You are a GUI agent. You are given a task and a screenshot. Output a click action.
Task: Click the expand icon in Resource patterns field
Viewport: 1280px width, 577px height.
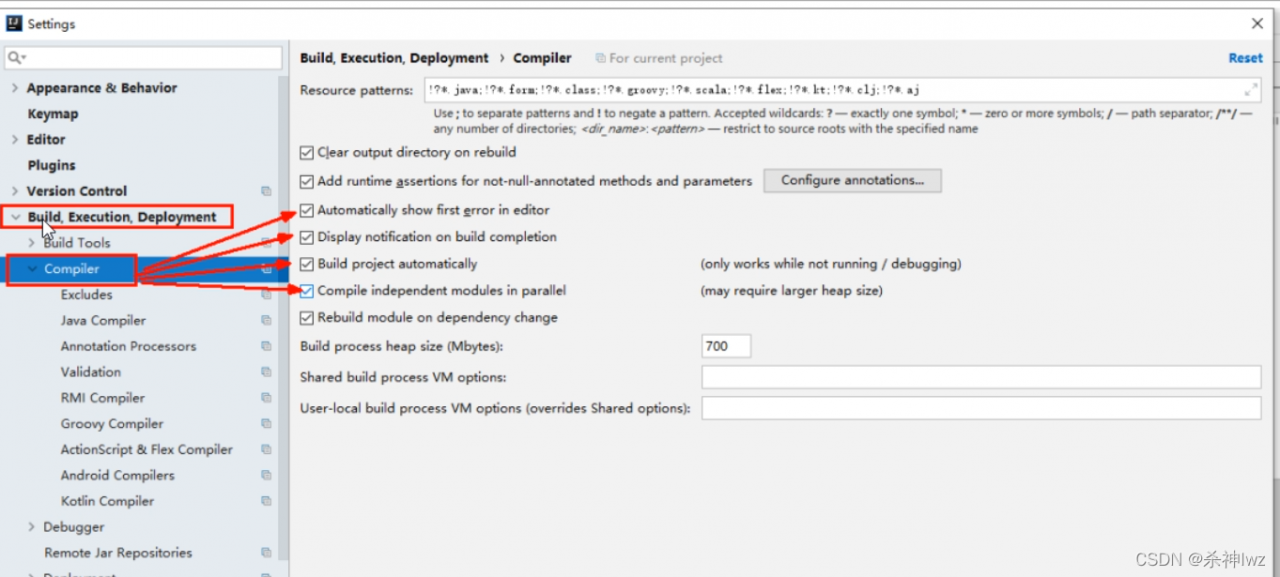(1250, 90)
